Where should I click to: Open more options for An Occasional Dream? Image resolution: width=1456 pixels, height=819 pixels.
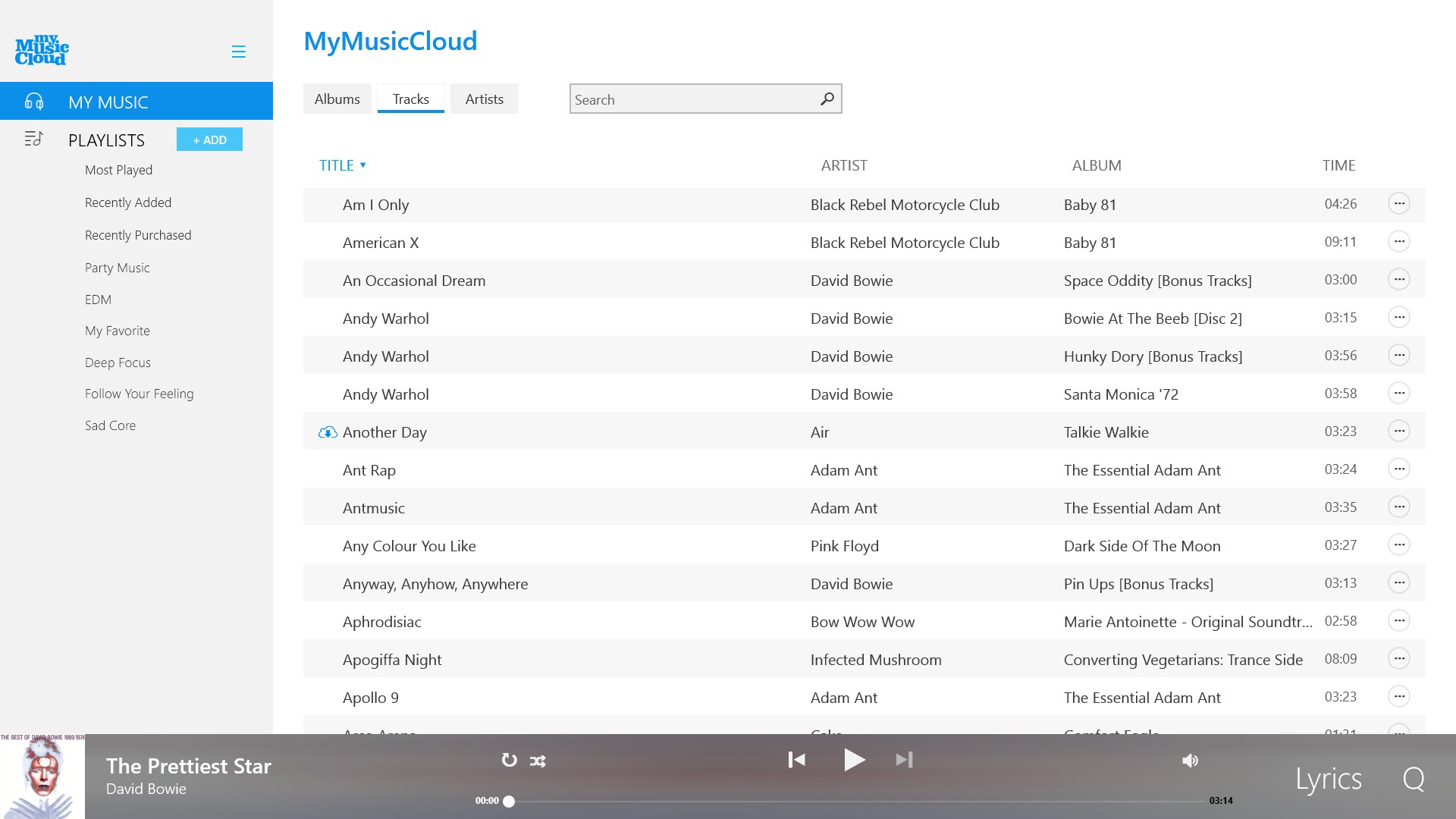click(1399, 279)
